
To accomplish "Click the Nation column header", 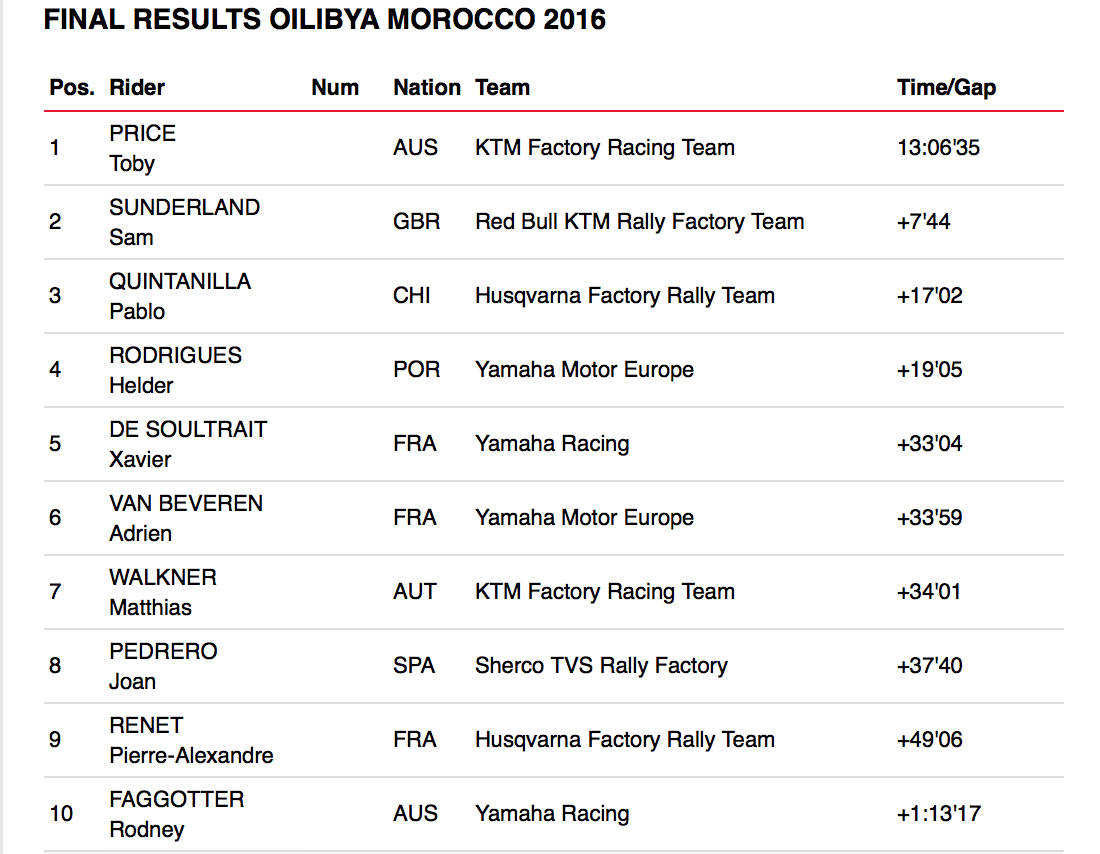I will 426,87.
